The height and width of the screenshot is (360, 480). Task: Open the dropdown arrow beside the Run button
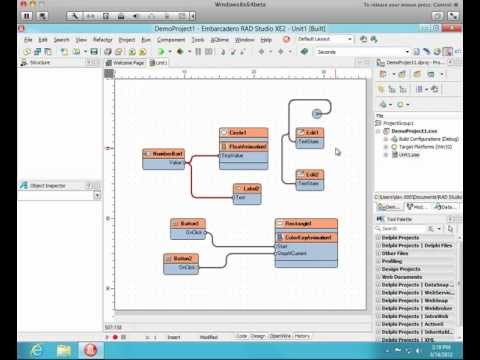pyautogui.click(x=170, y=52)
